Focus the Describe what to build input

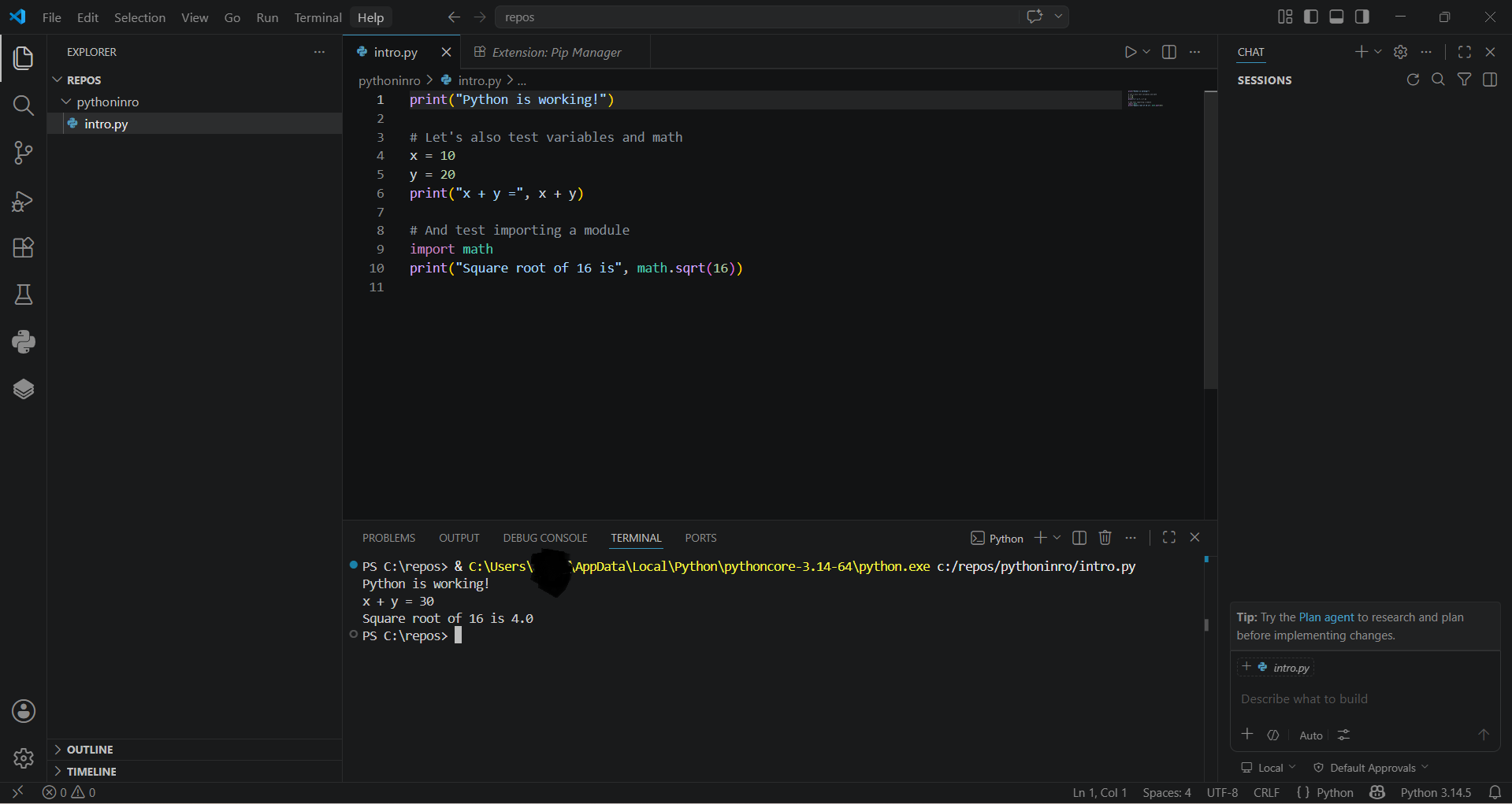(x=1365, y=699)
